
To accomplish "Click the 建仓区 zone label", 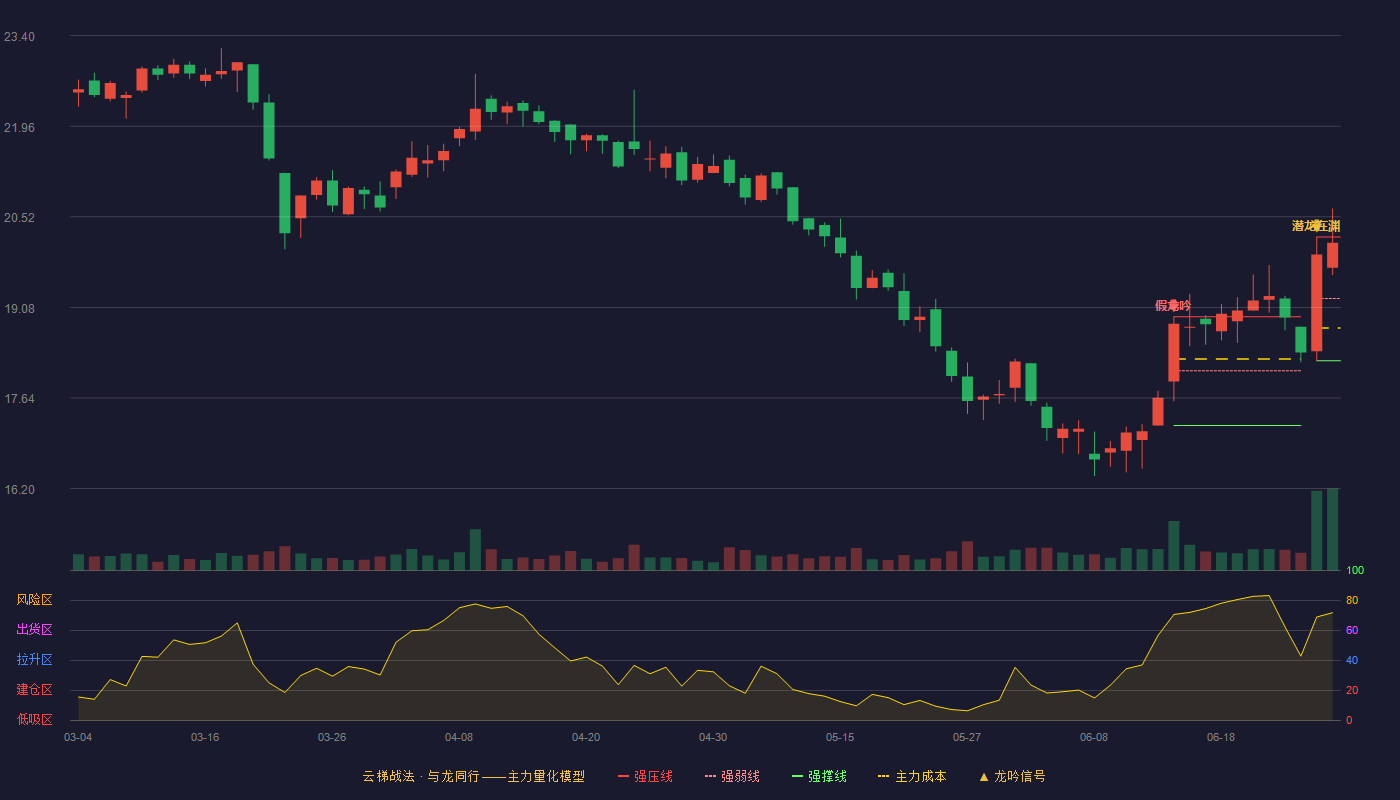I will 34,690.
